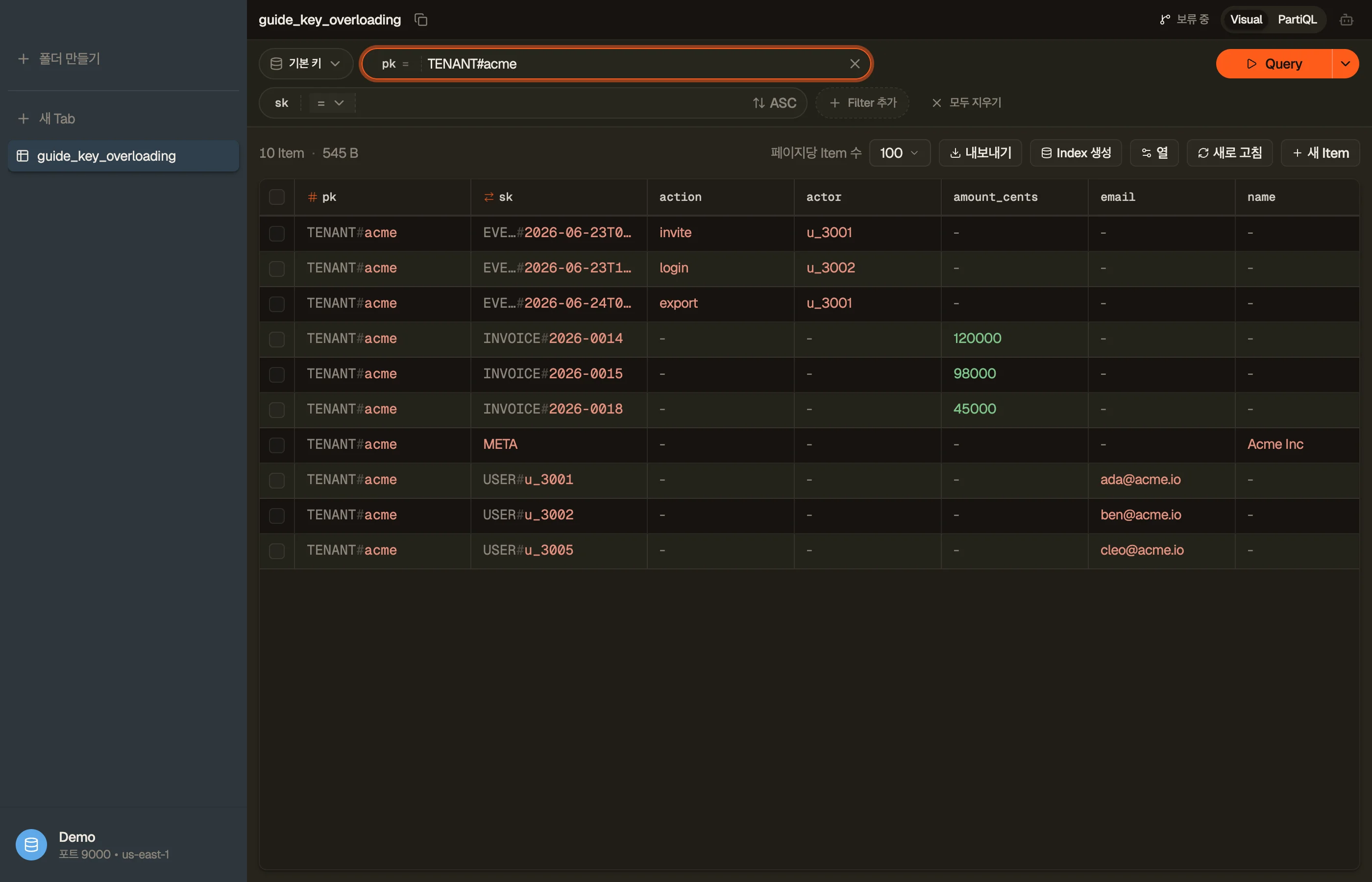Clear the pk value with X icon
Image resolution: width=1372 pixels, height=882 pixels.
[855, 64]
